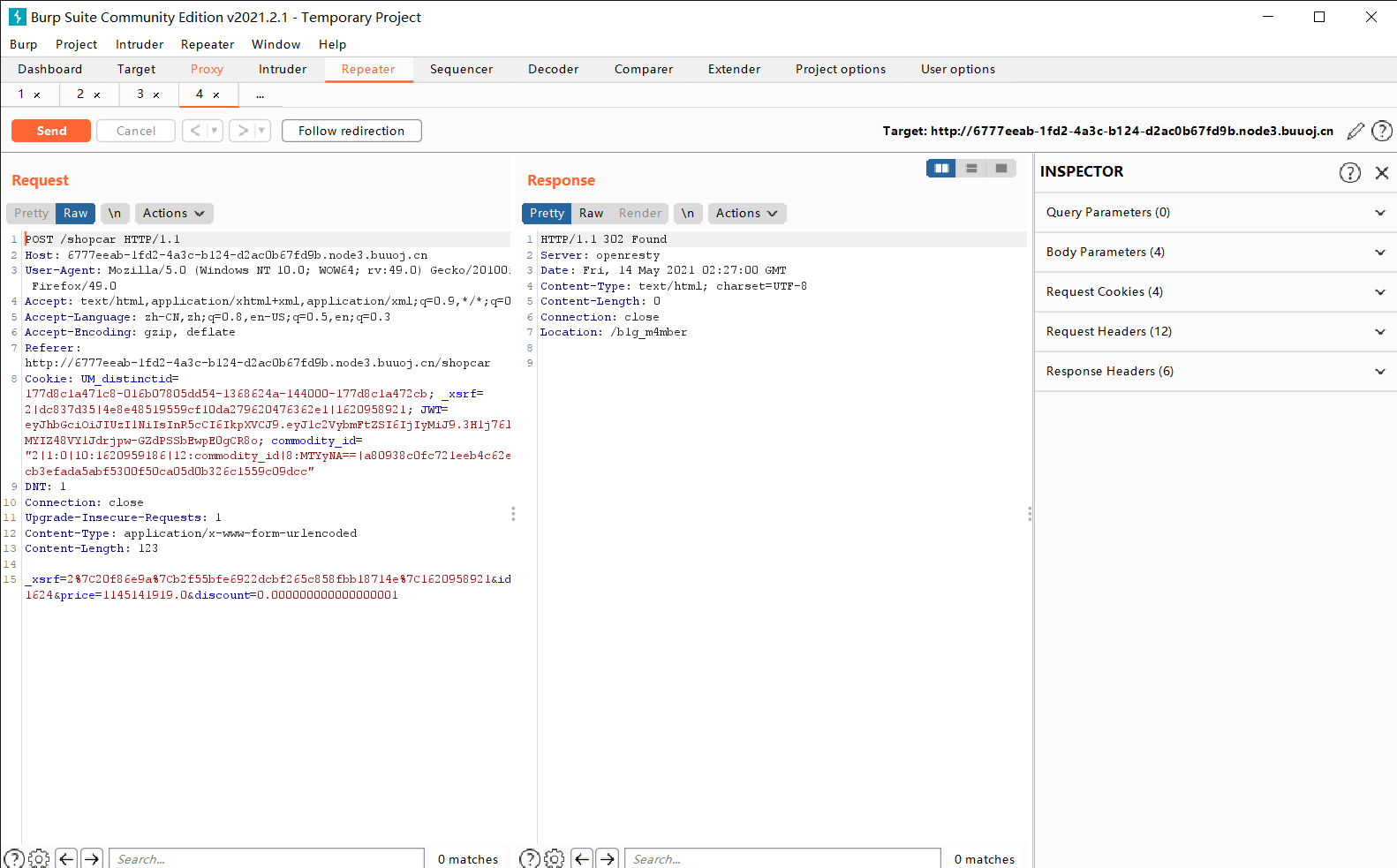
Task: Open response search help icon
Action: pyautogui.click(x=530, y=858)
